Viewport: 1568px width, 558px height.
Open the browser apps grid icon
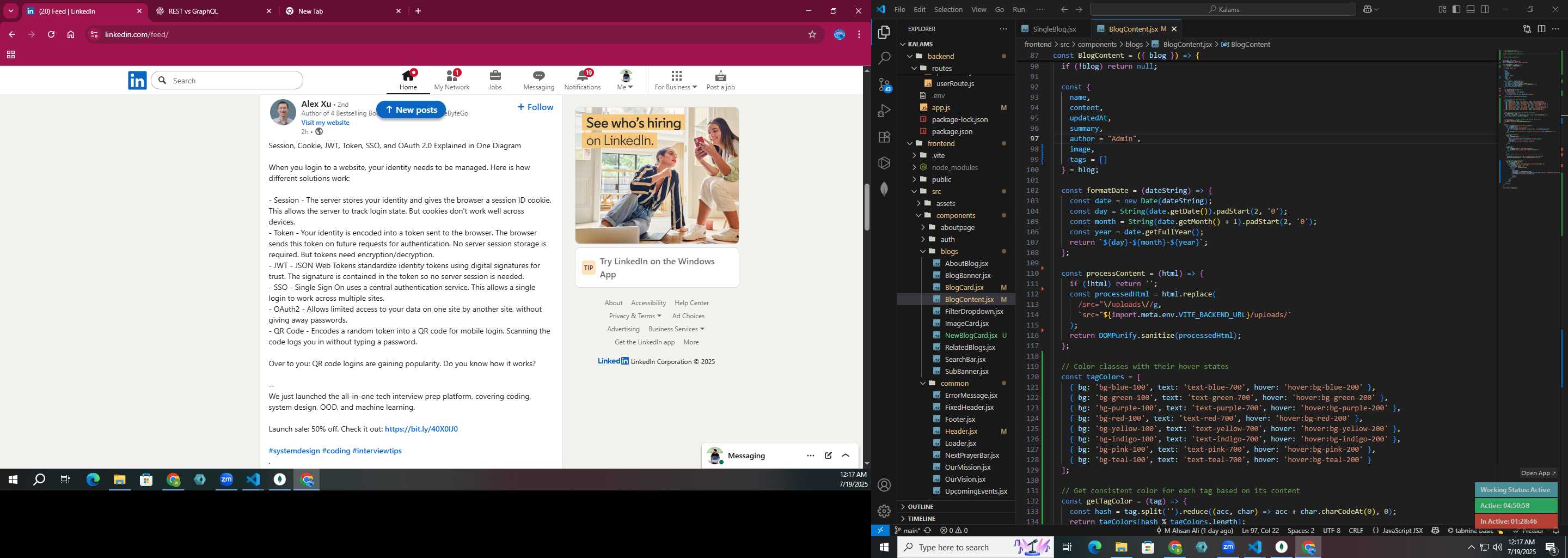[x=10, y=55]
